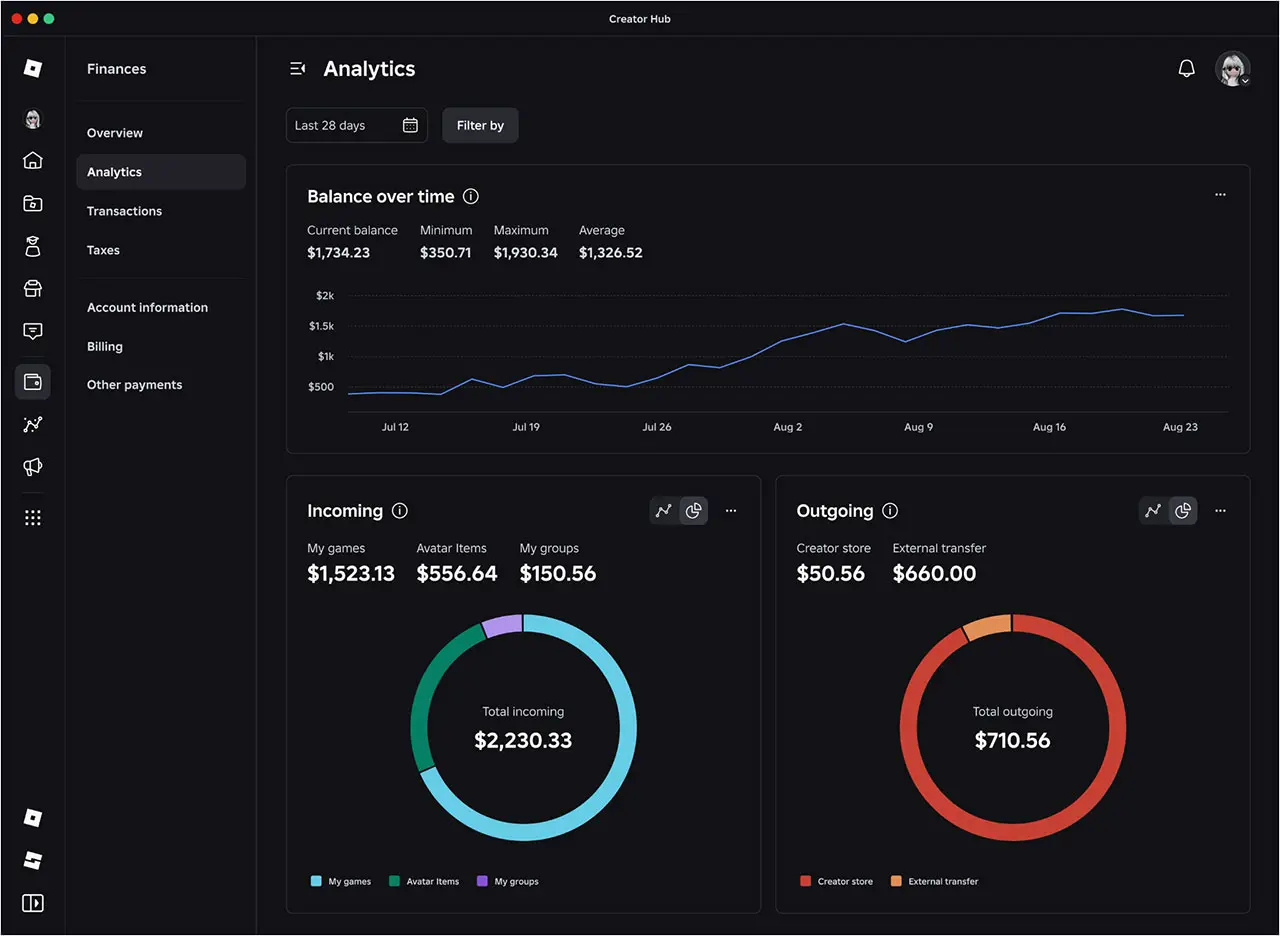Launch the Roblox app shortcut above the Studio icon

coord(33,818)
